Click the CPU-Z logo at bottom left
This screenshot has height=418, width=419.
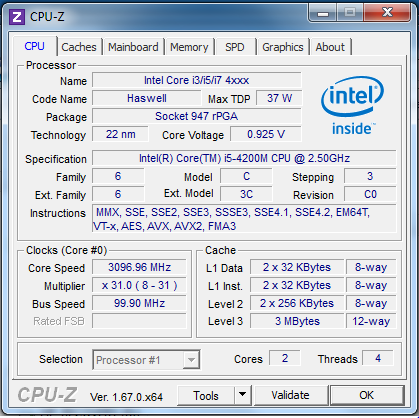pos(47,395)
